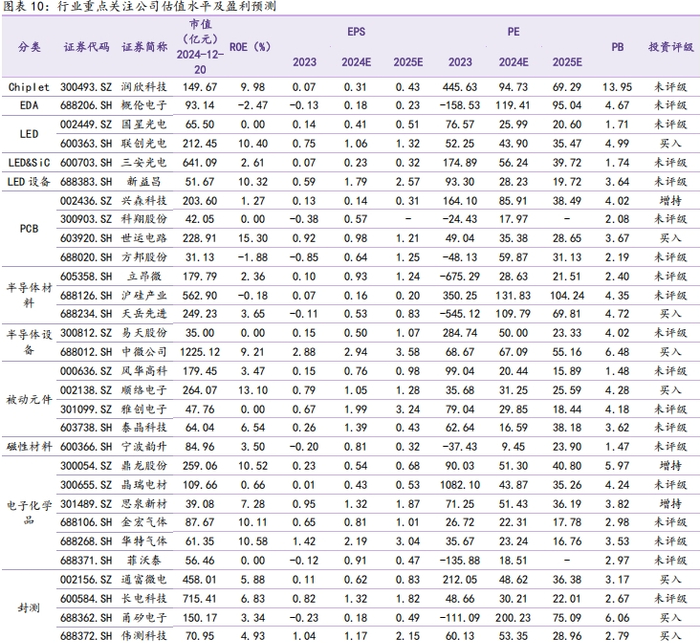Click rating '买入' for 世运电路
The width and height of the screenshot is (700, 643).
coord(671,238)
